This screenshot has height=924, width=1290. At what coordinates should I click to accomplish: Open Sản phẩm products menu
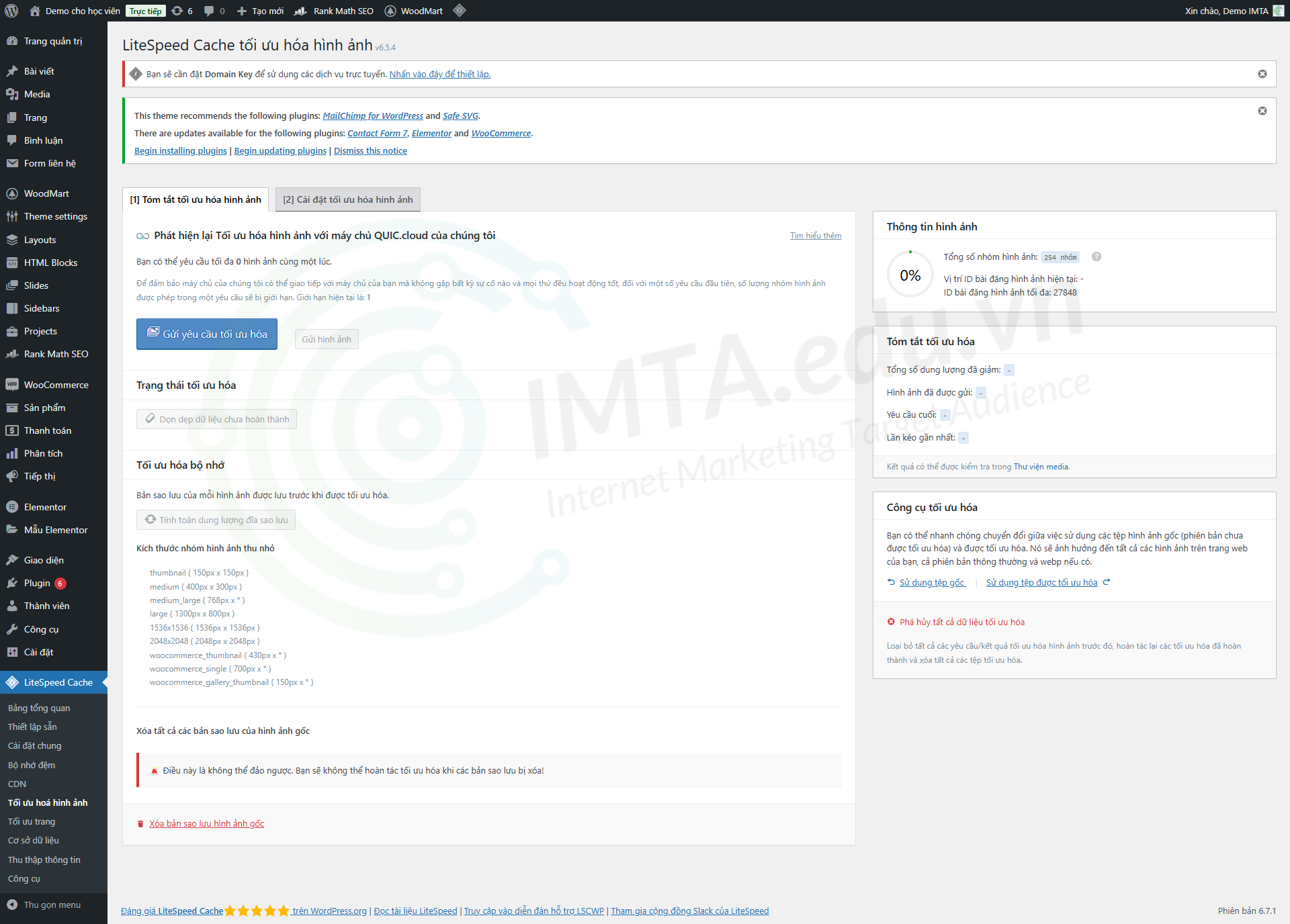tap(54, 408)
